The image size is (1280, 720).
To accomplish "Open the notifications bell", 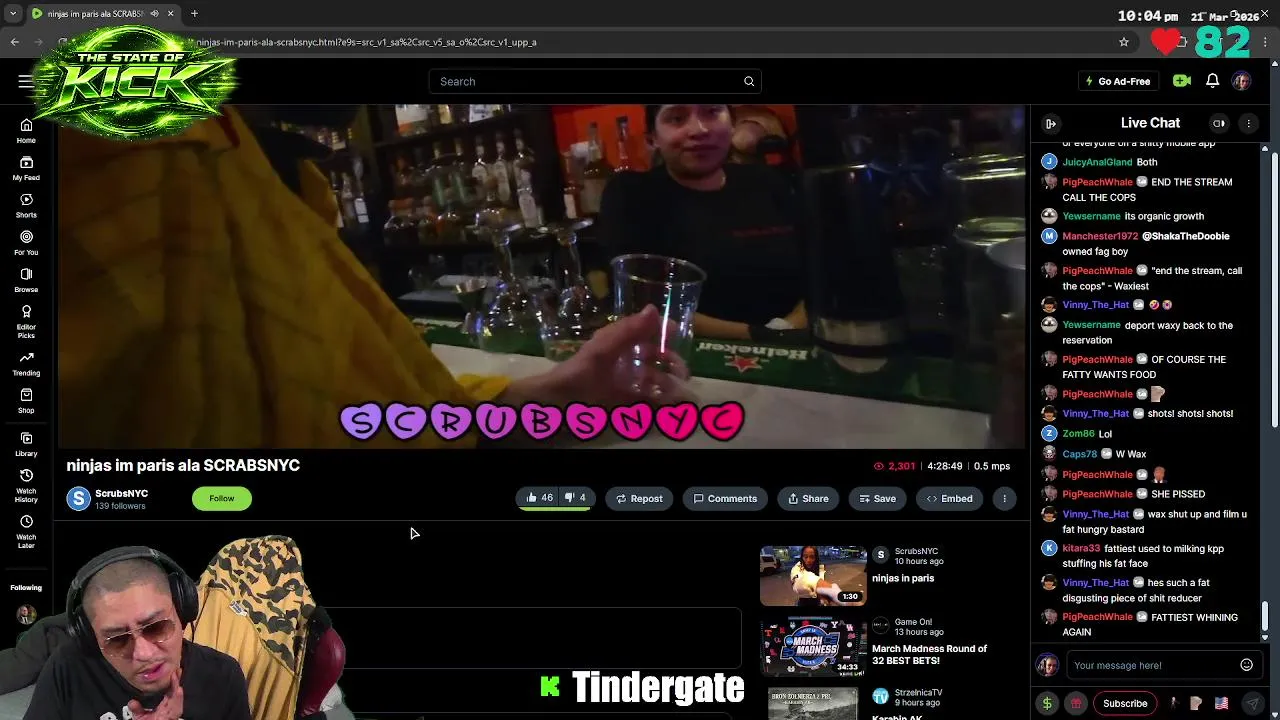I will [x=1212, y=81].
